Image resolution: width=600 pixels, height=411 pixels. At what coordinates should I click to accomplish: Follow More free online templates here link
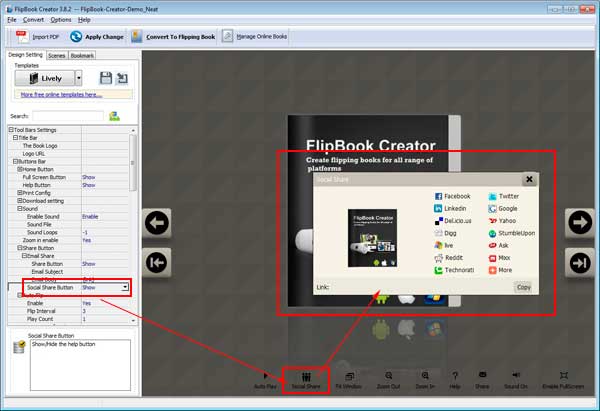pos(61,95)
